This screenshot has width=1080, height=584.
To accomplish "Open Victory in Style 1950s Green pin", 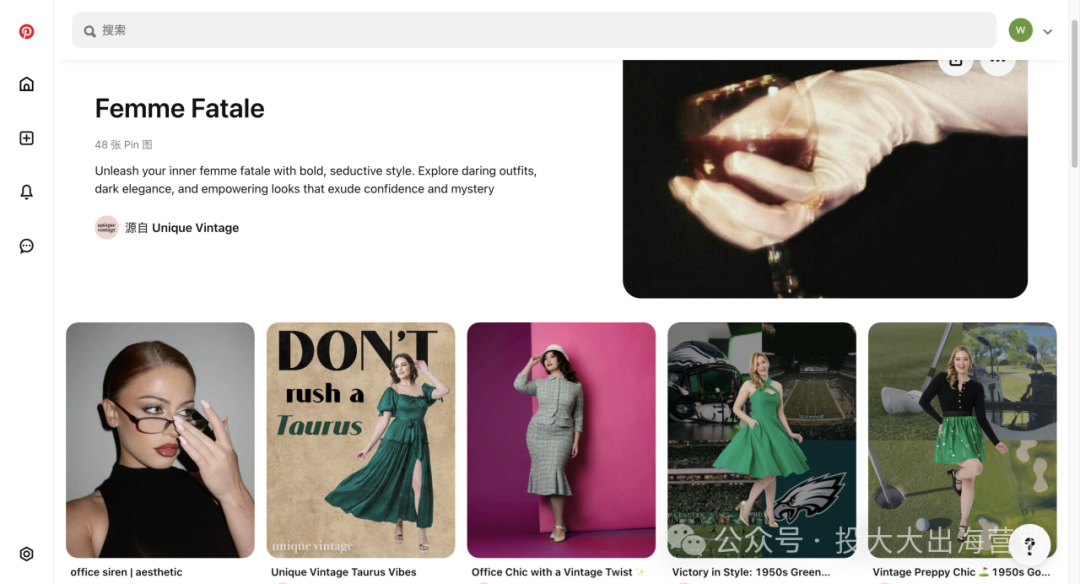I will tap(761, 439).
